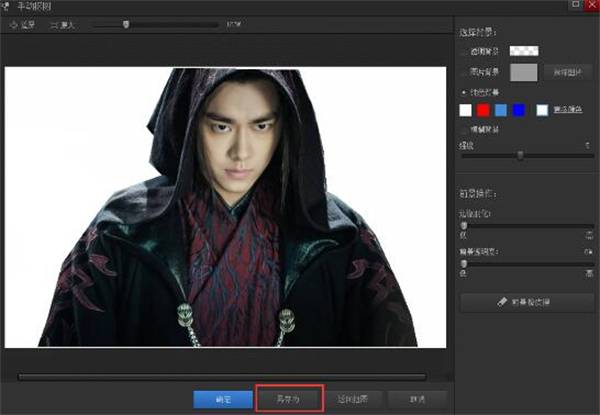Open the more colors link

[x=568, y=110]
